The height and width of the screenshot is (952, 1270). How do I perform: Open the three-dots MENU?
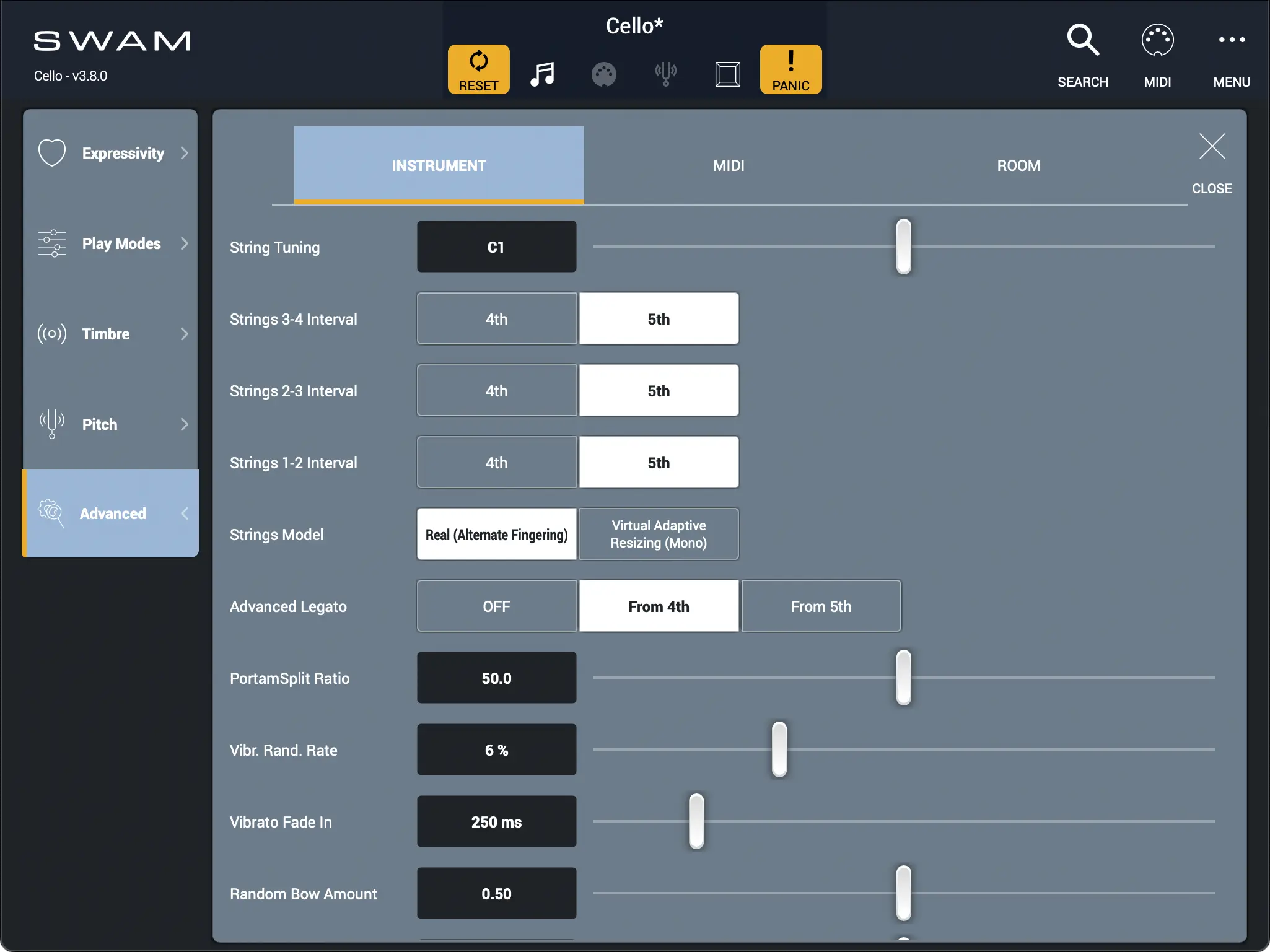click(x=1231, y=41)
